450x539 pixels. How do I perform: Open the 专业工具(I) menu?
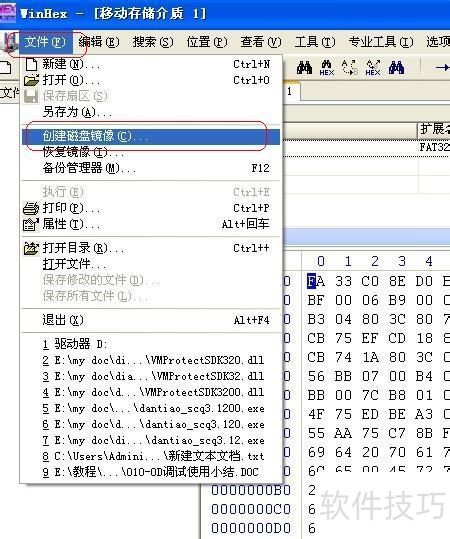[381, 42]
